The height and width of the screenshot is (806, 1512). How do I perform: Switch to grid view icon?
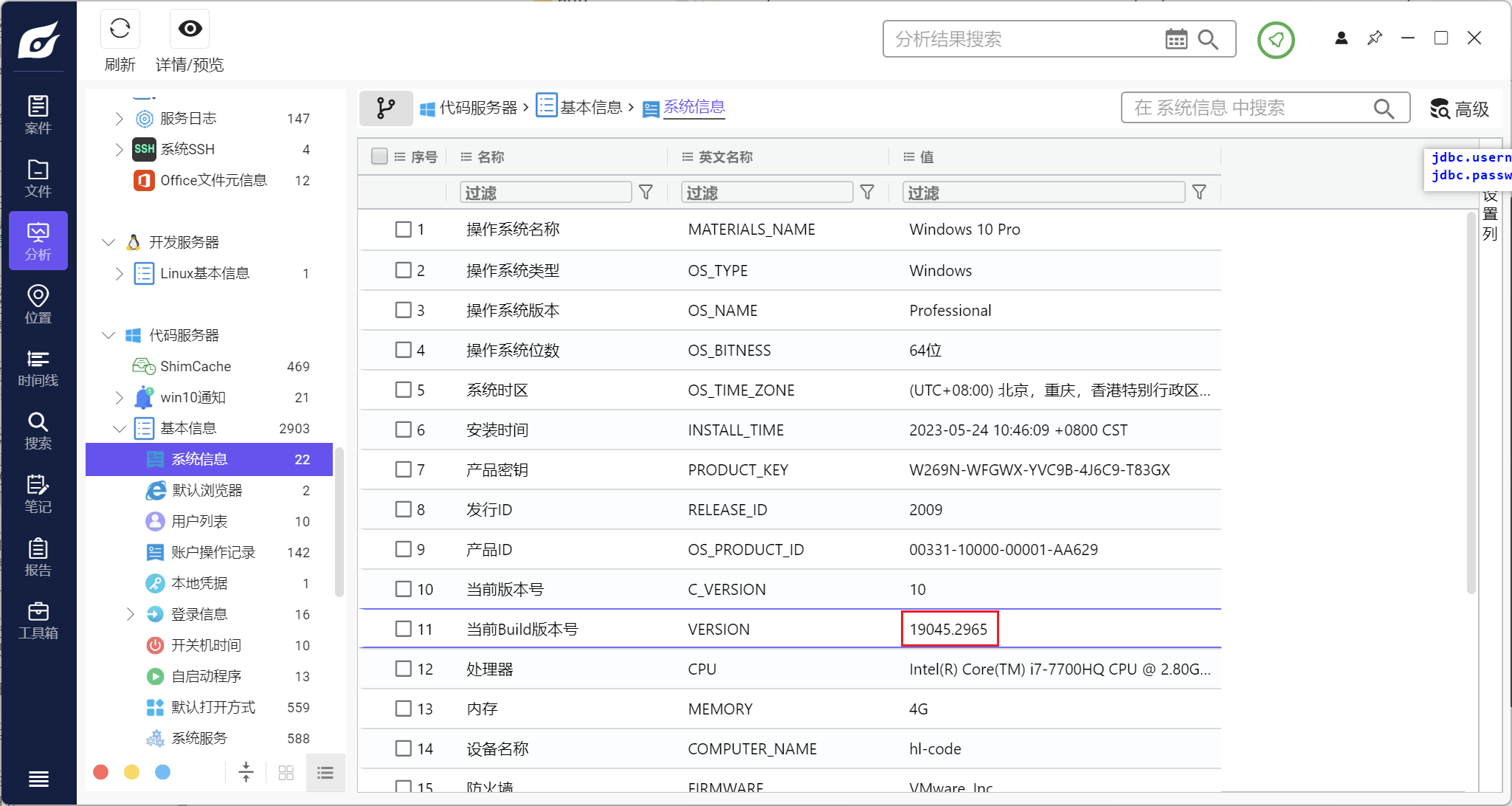pos(286,773)
